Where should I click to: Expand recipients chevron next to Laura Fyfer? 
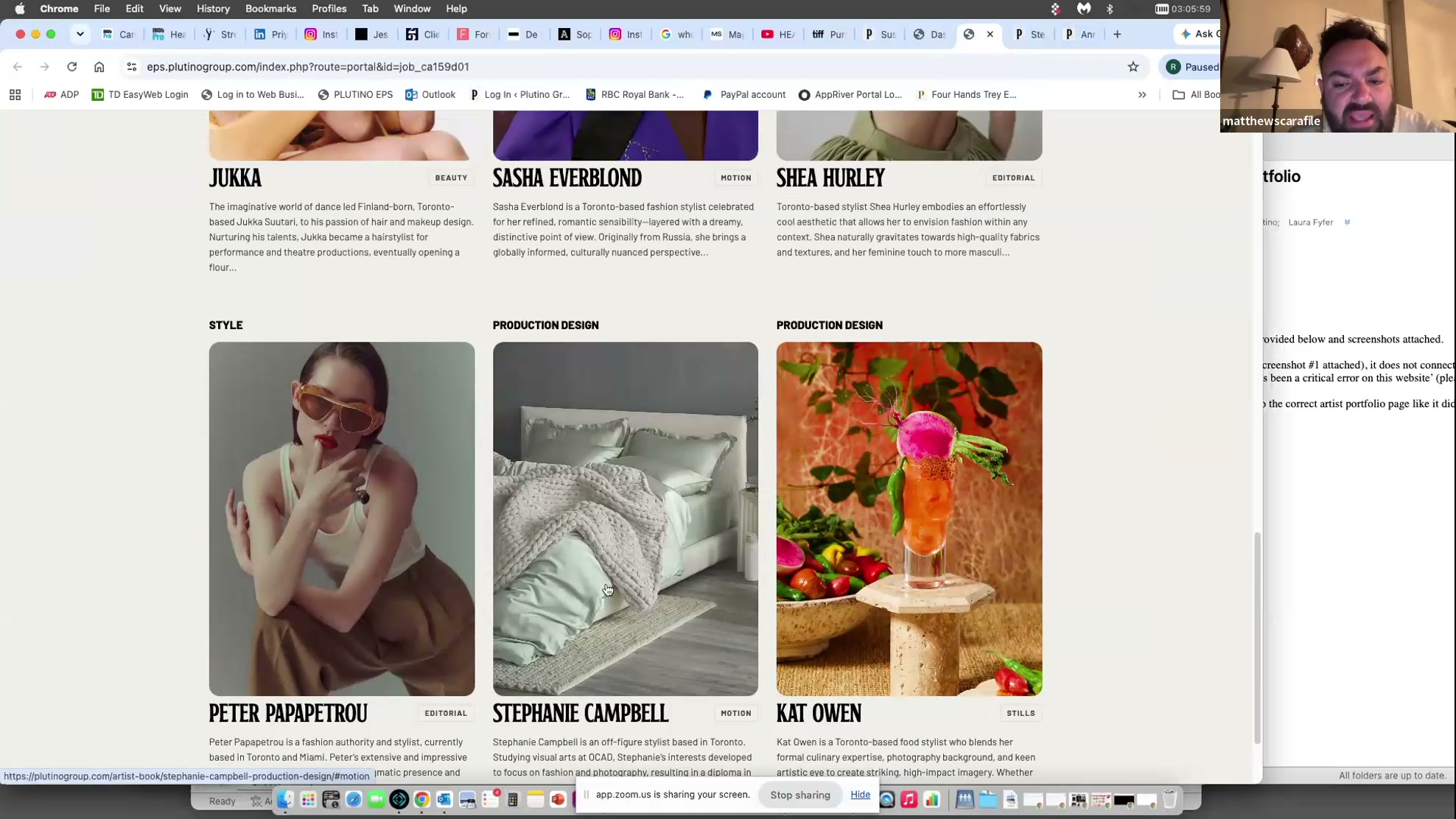click(1347, 222)
